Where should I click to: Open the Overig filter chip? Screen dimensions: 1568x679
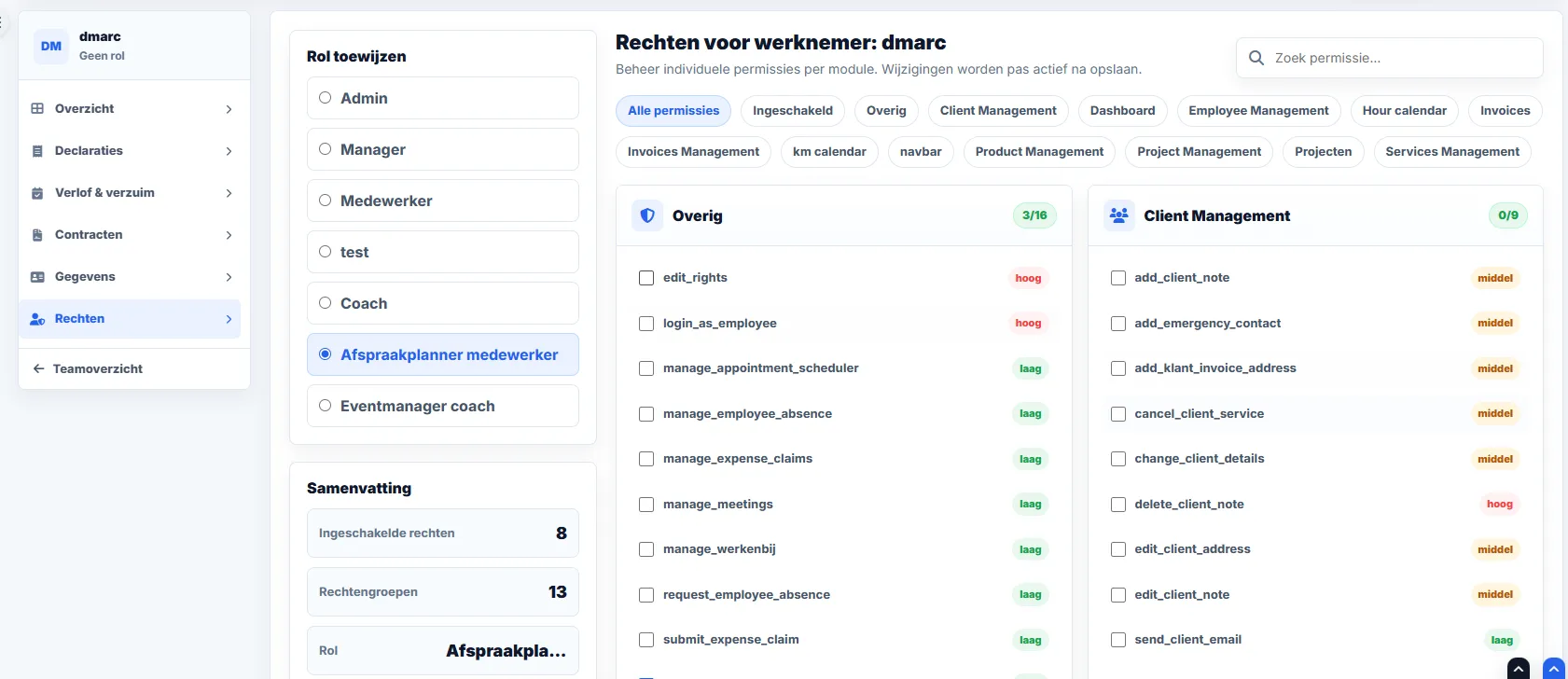coord(886,110)
